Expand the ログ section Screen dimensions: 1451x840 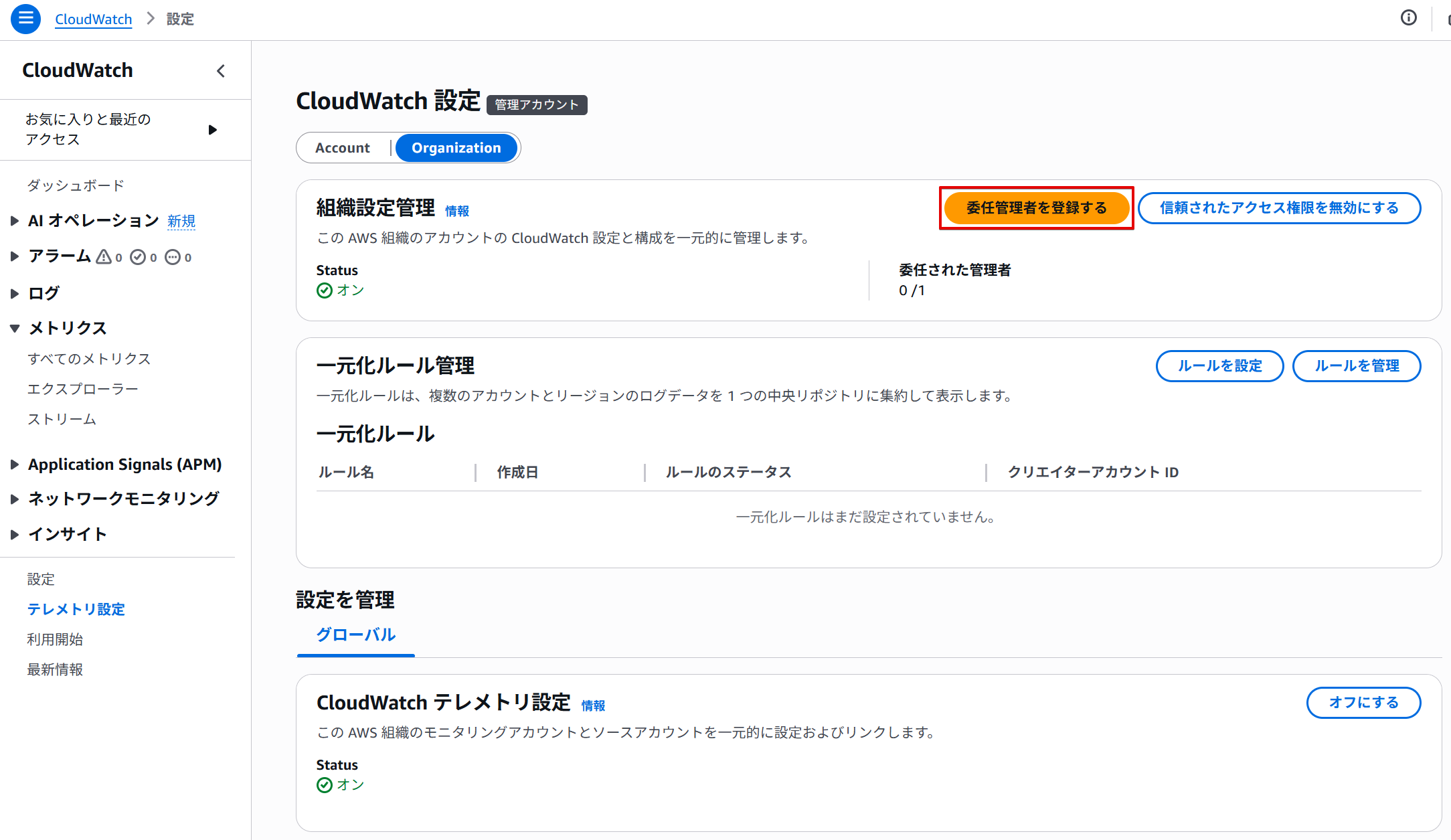[15, 293]
